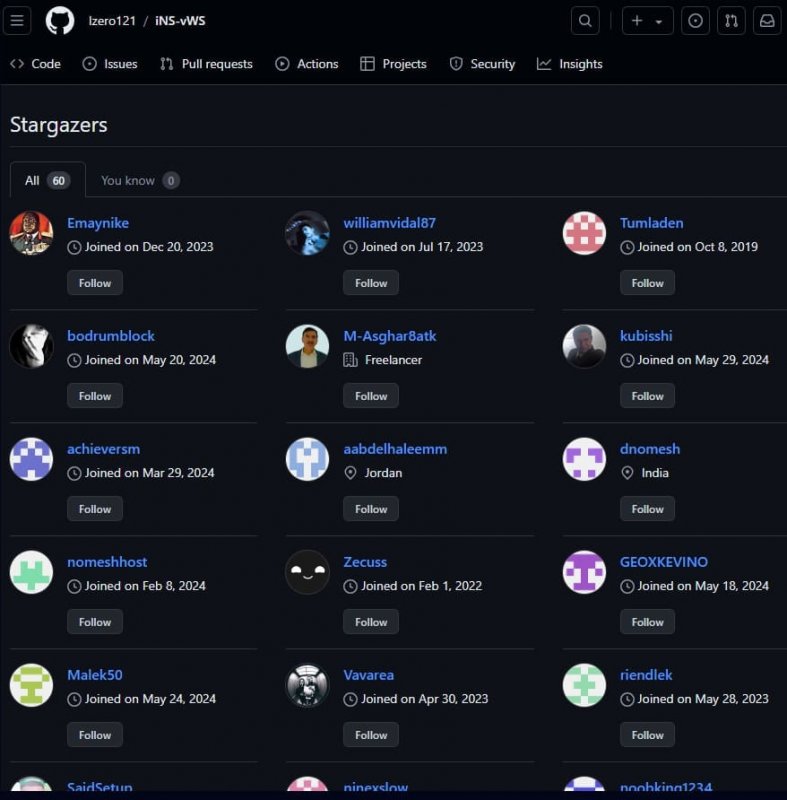Image resolution: width=787 pixels, height=800 pixels.
Task: Open the issues circle icon in header
Action: point(695,21)
